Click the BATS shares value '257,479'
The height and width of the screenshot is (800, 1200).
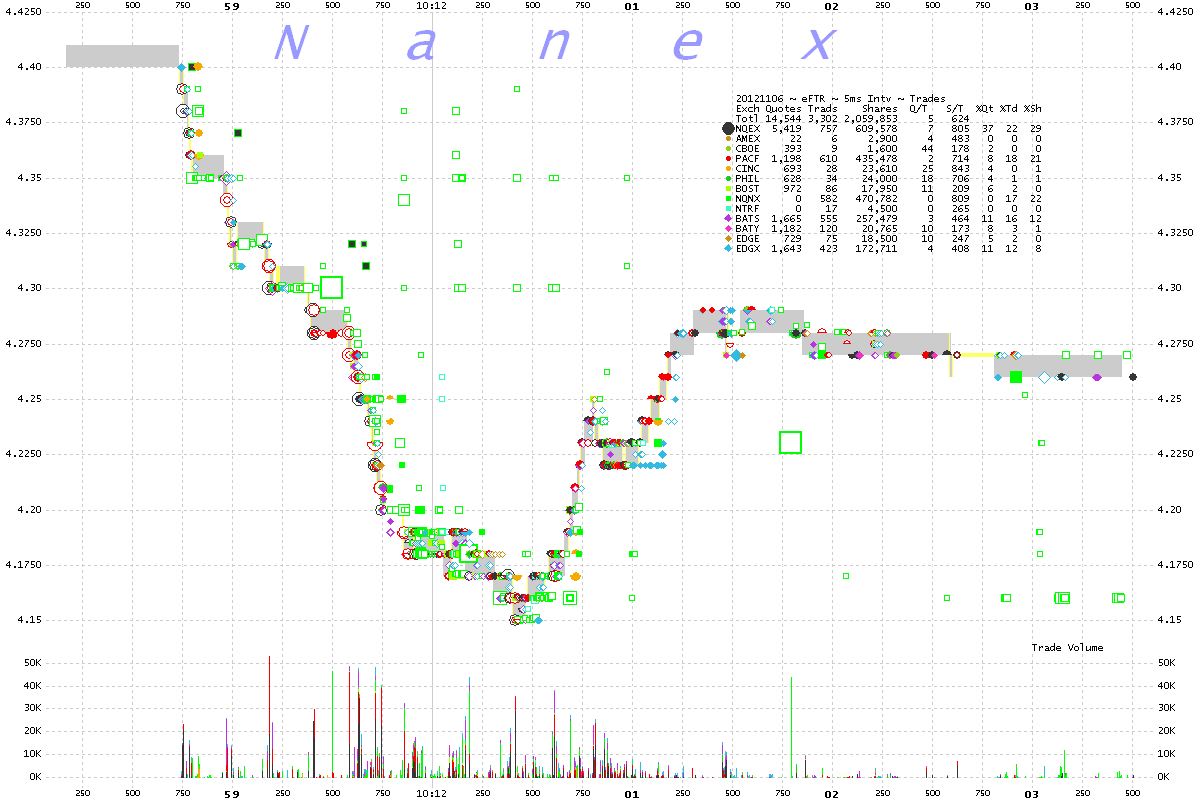(876, 218)
